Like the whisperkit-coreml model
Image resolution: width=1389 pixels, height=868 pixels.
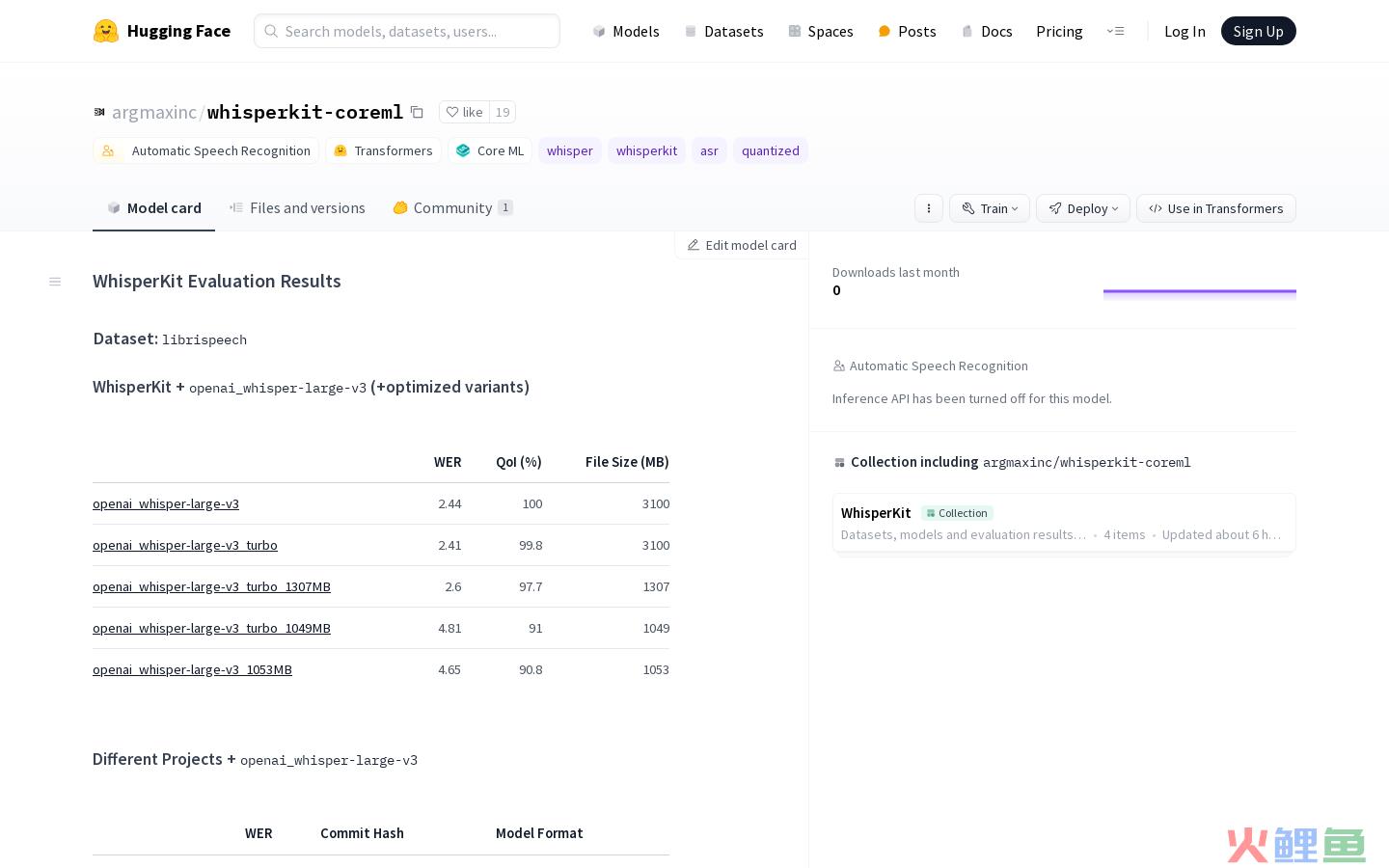tap(464, 112)
